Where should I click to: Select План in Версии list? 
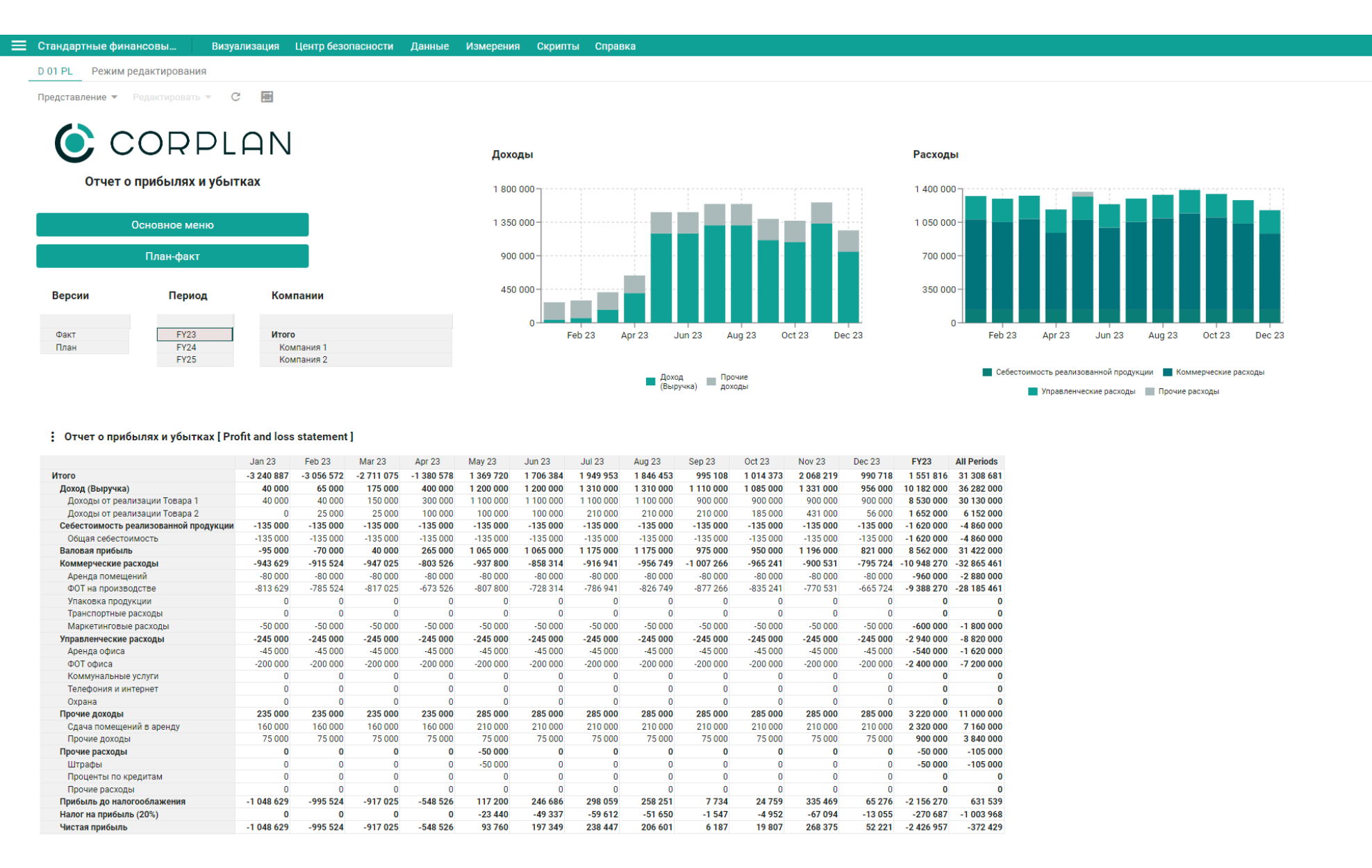[85, 347]
